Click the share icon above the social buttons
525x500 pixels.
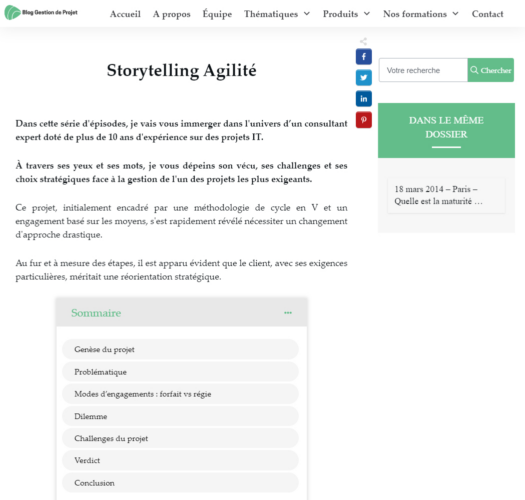(x=363, y=42)
